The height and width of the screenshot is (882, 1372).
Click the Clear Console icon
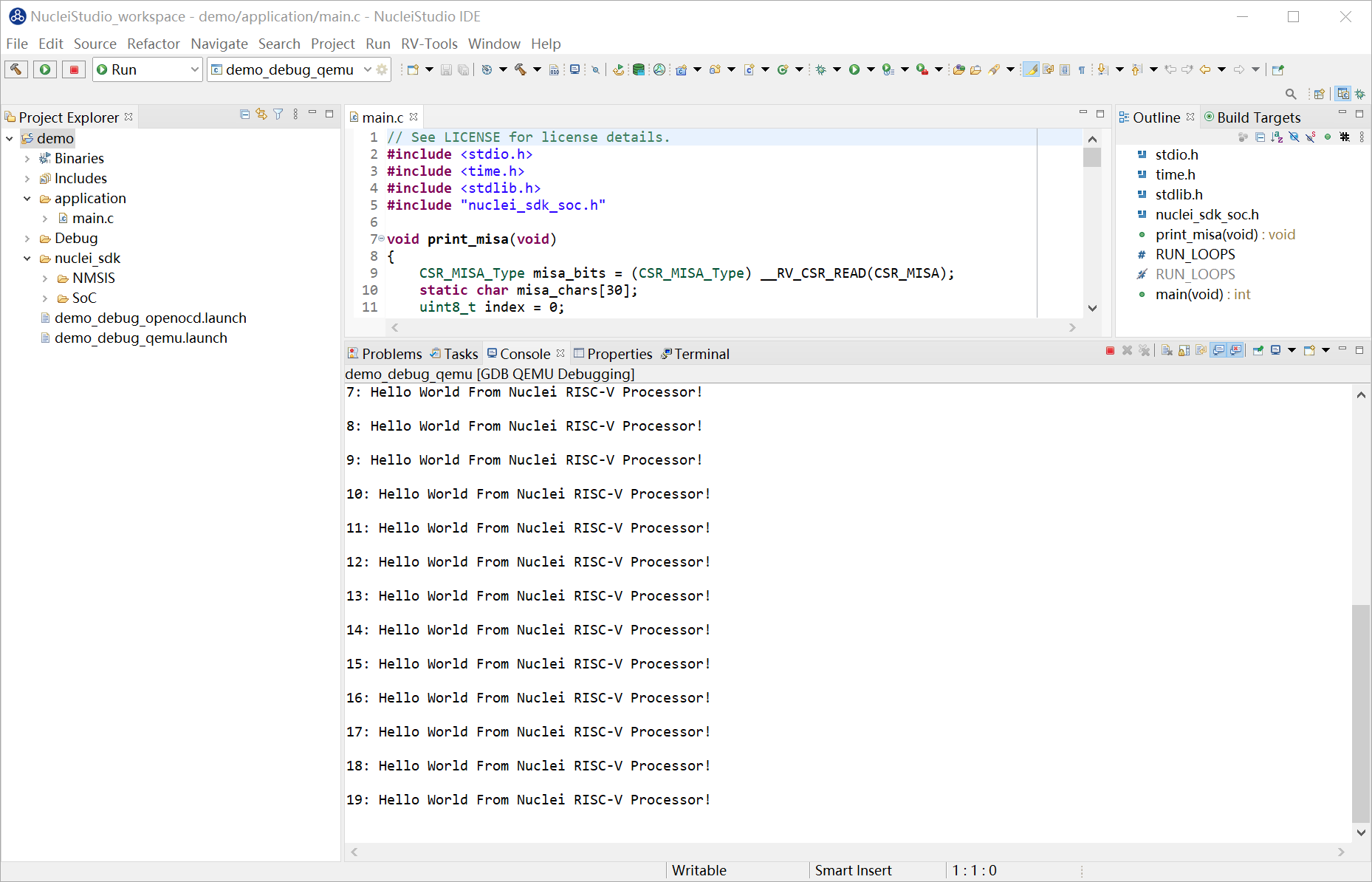[x=1167, y=351]
